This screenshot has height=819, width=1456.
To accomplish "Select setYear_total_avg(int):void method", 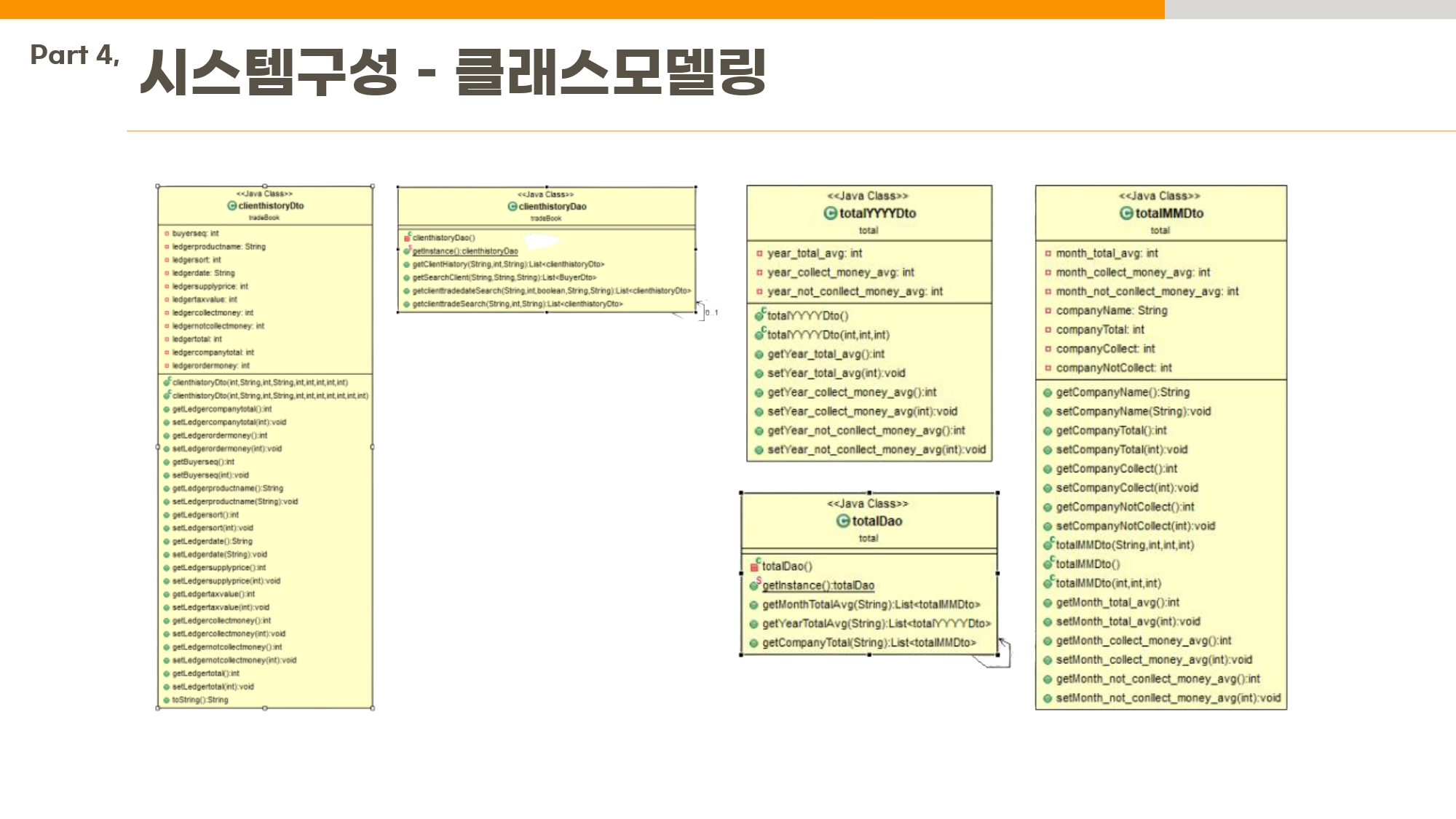I will pos(836,373).
